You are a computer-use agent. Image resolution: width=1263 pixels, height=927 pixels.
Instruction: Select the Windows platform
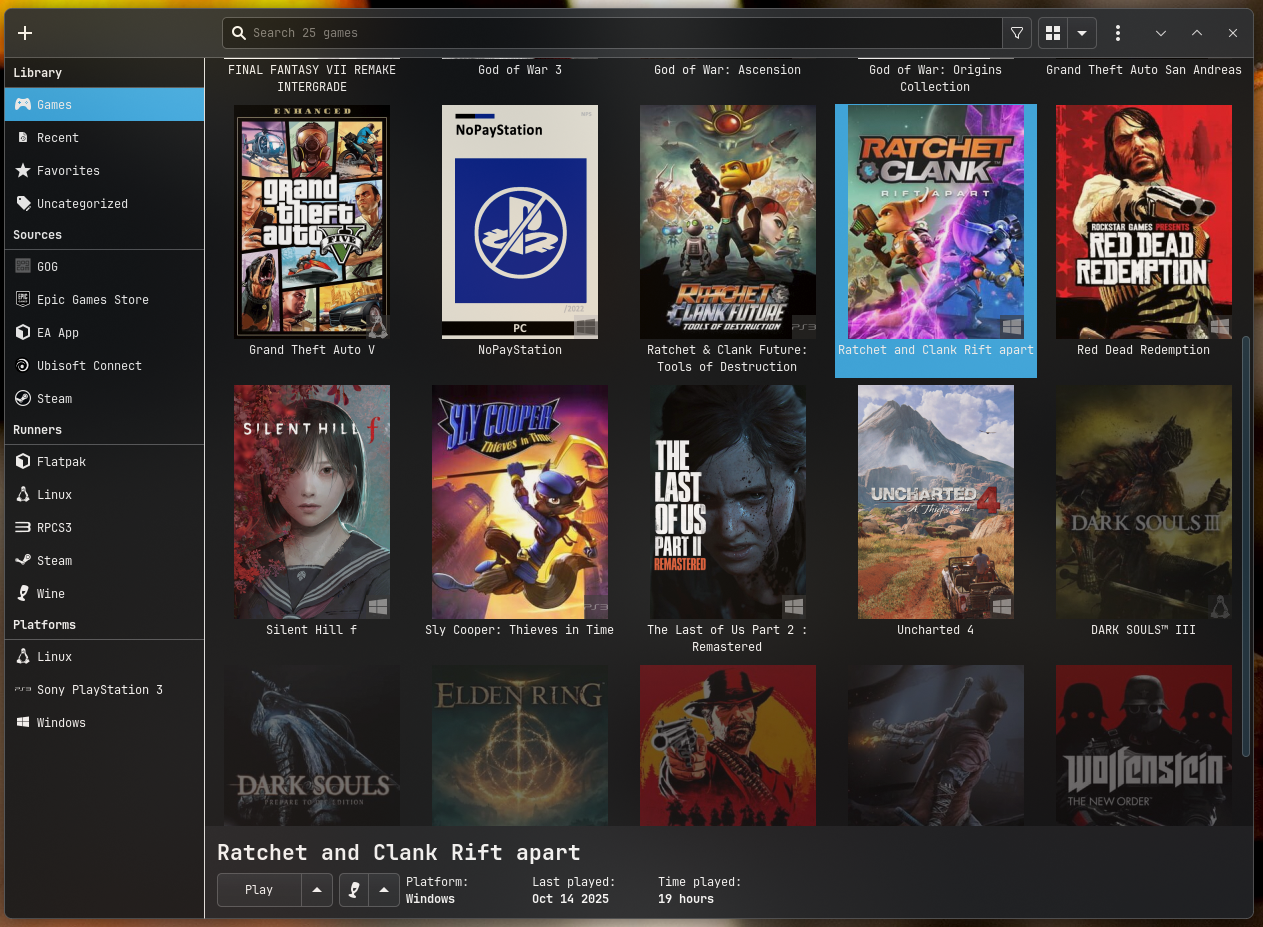coord(105,722)
